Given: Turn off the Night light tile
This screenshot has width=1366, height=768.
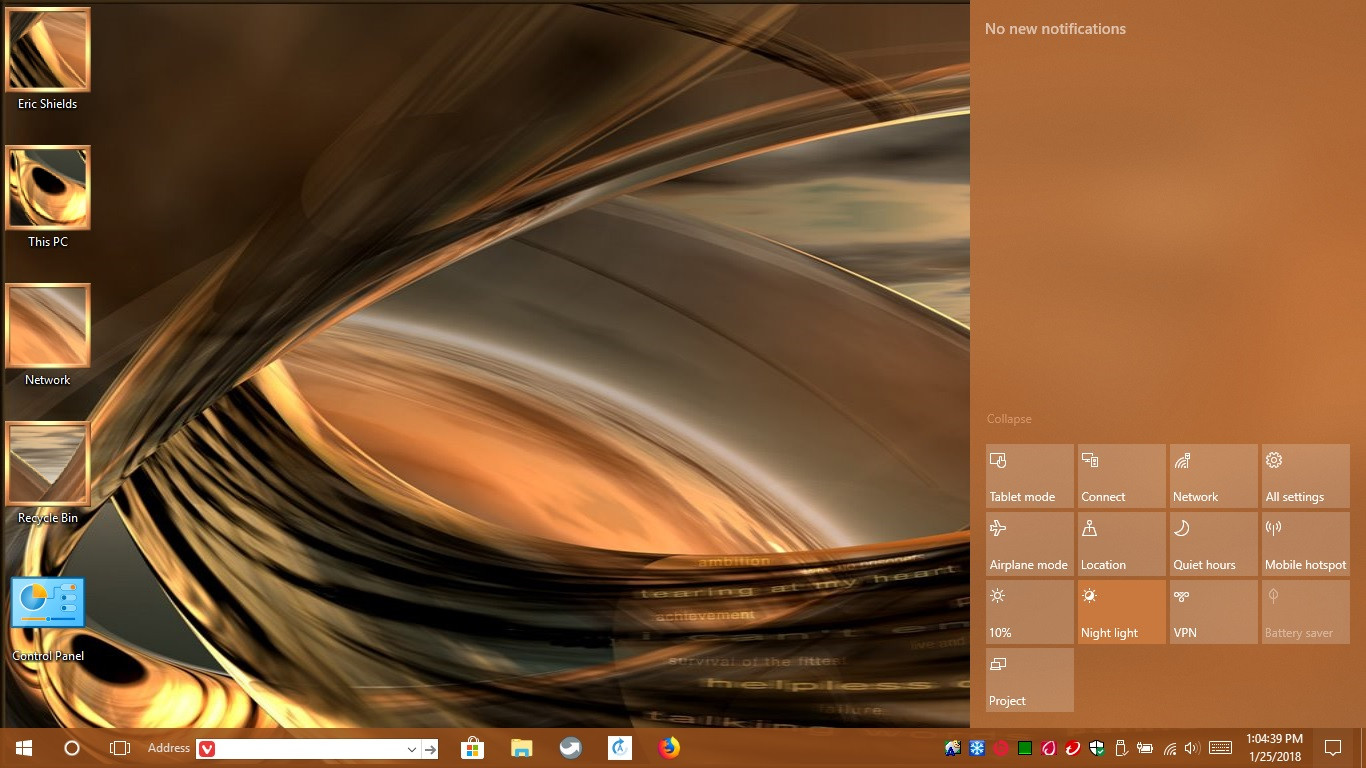Looking at the screenshot, I should pyautogui.click(x=1122, y=612).
